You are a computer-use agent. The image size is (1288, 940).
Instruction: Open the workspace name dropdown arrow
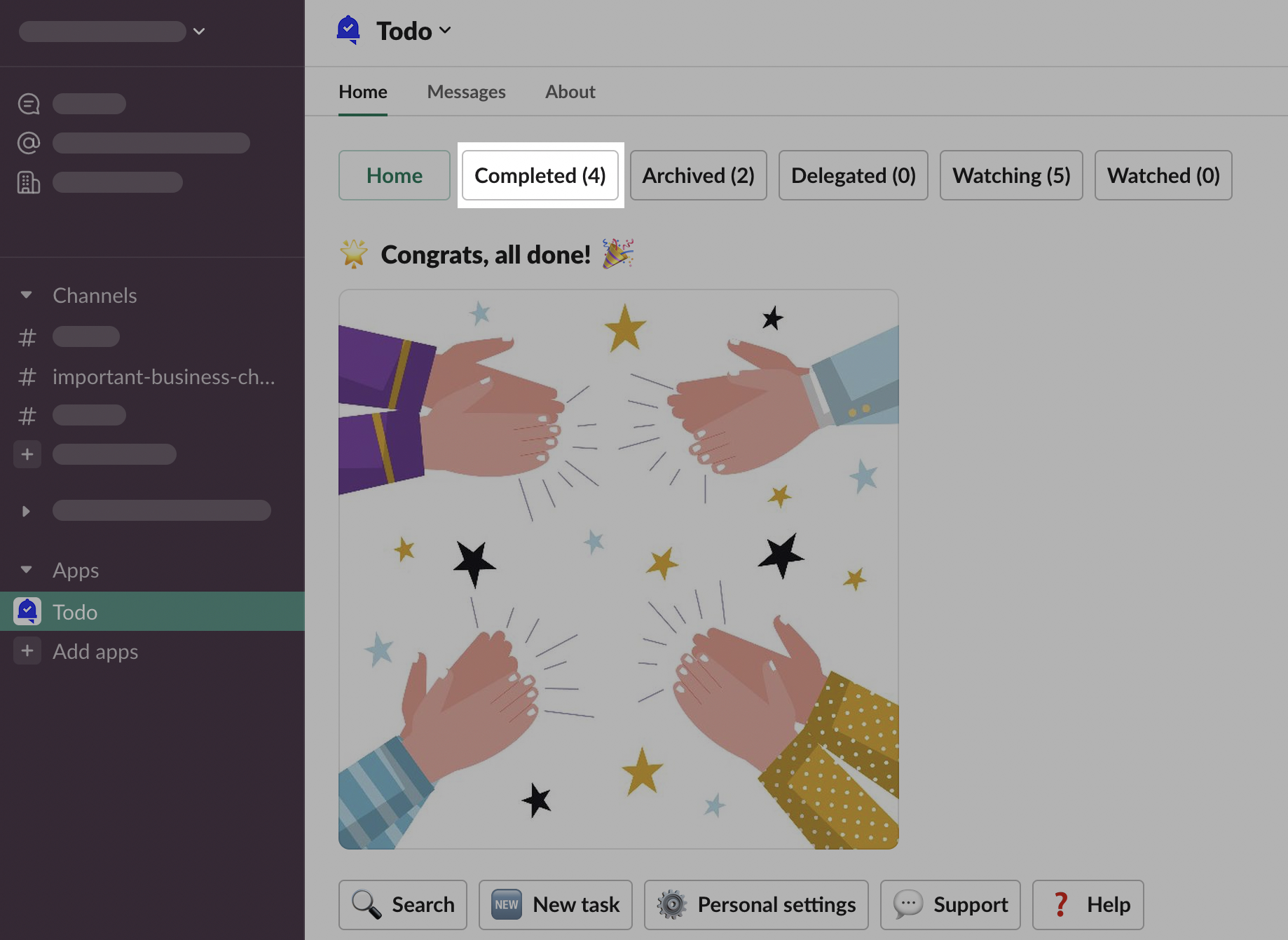tap(199, 32)
